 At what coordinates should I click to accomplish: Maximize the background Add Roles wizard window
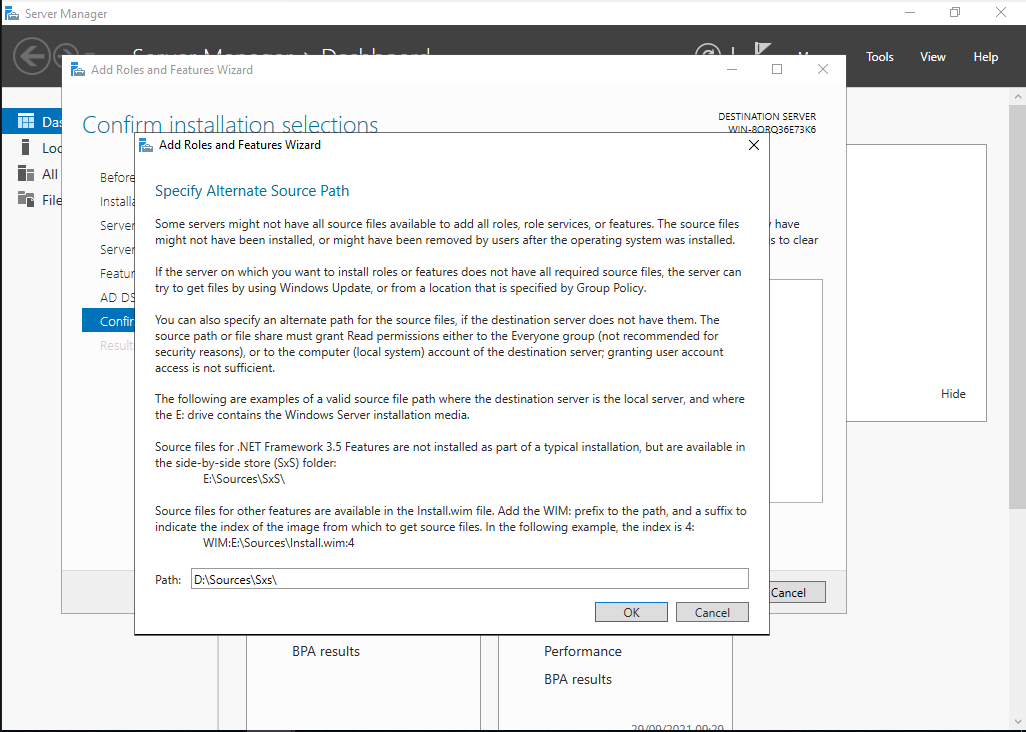tap(777, 69)
